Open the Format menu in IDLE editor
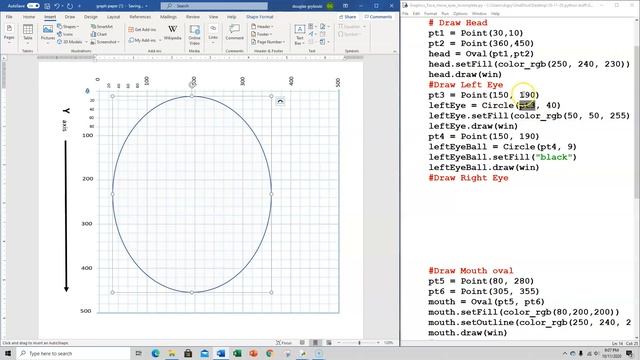This screenshot has height=360, width=640. click(x=430, y=13)
